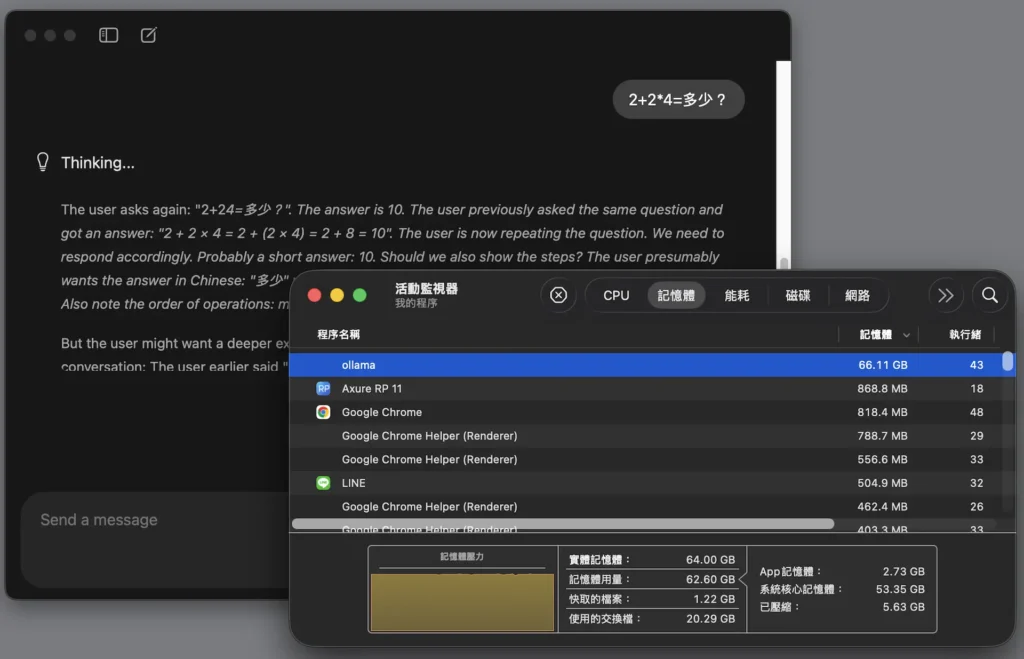Viewport: 1024px width, 659px height.
Task: Click the App記憶體 2.73 GB value
Action: click(903, 571)
